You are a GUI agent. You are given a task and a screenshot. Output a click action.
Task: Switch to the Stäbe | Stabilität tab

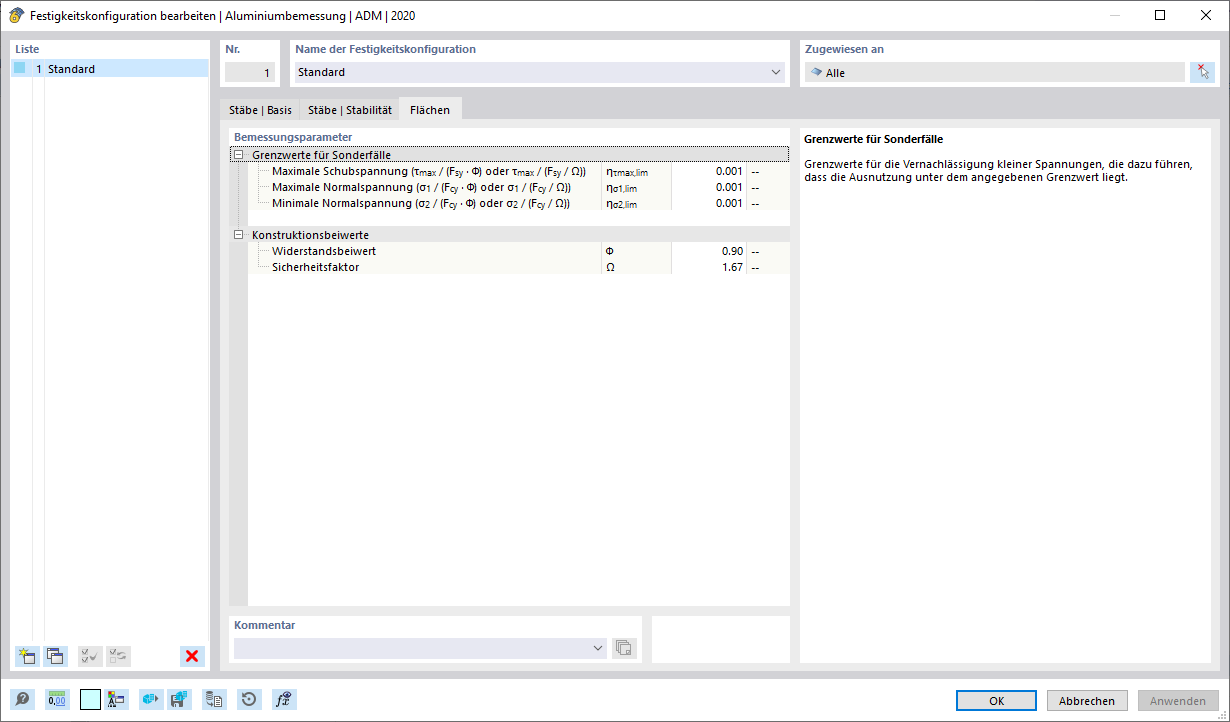pos(350,110)
